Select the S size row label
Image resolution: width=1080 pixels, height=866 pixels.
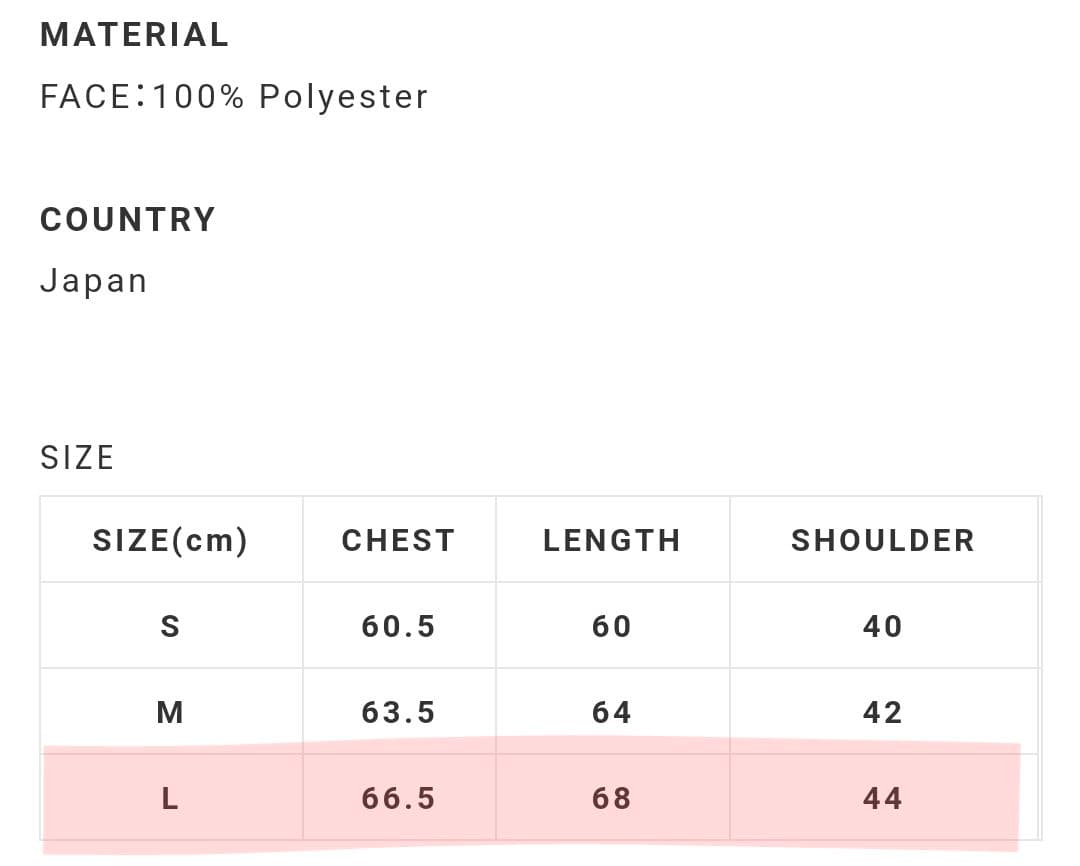170,627
